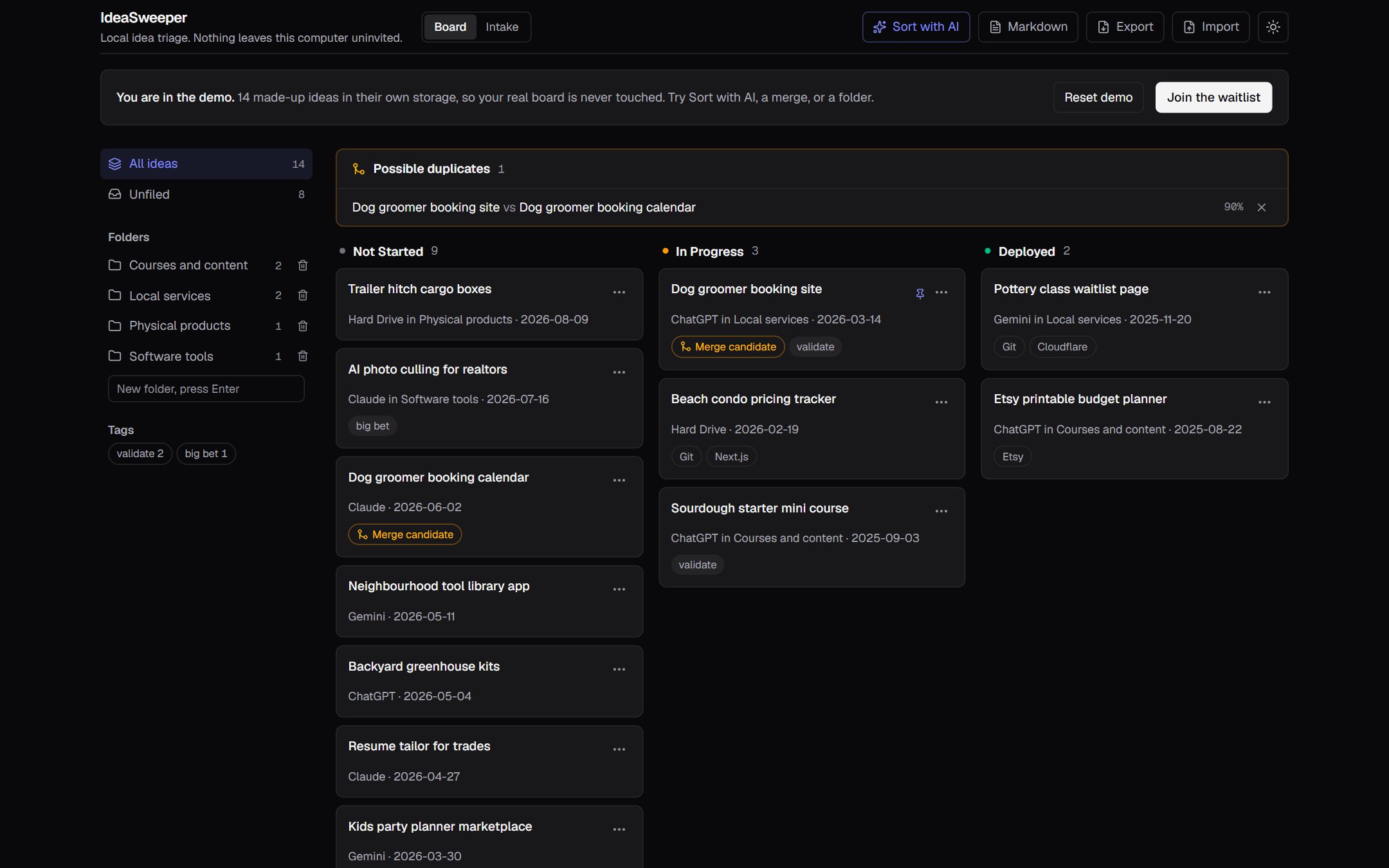
Task: Open the Pottery class waitlist page title
Action: point(1071,289)
